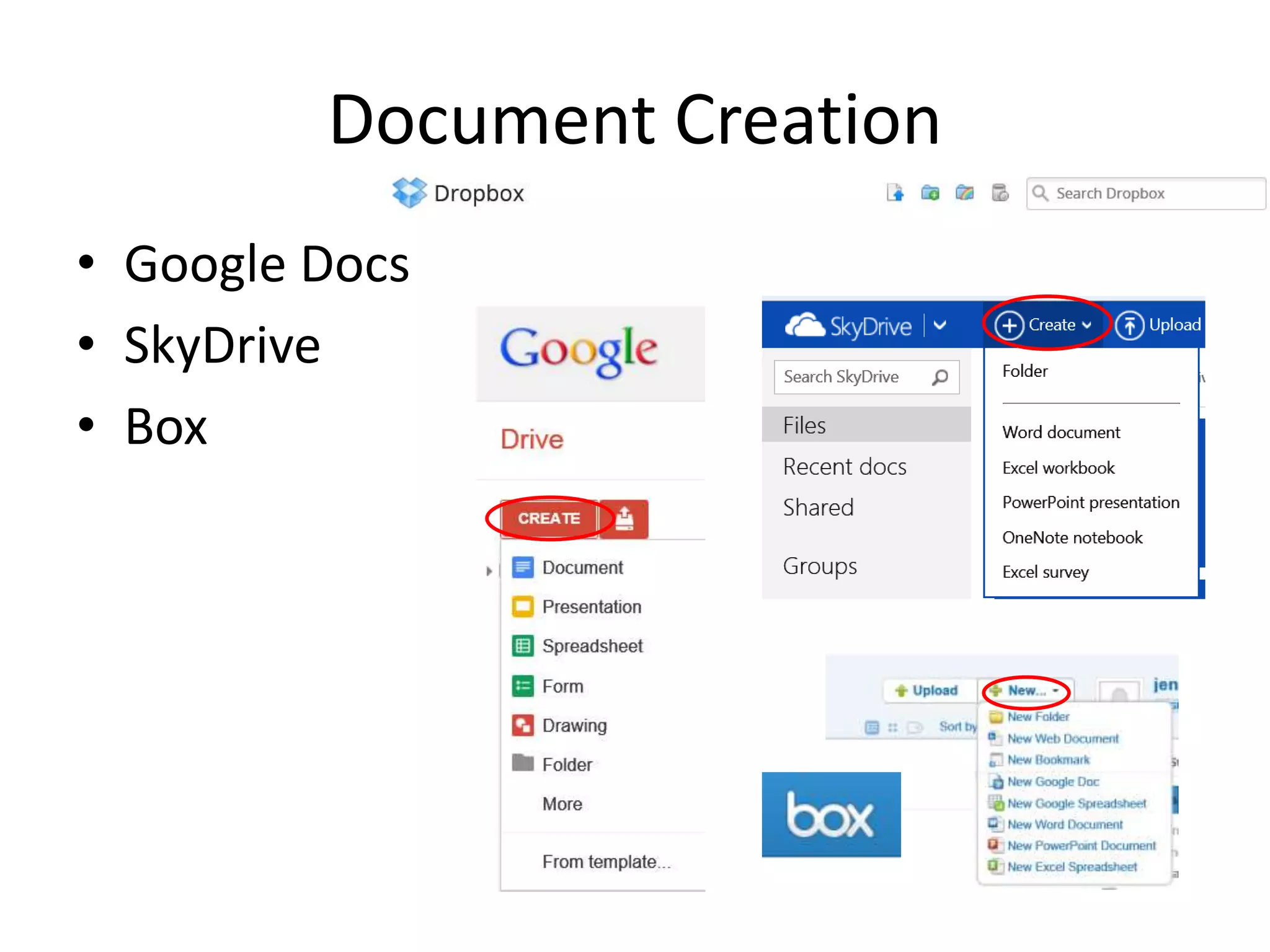
Task: Click the Dropbox shared folder rainbow icon
Action: (x=964, y=193)
